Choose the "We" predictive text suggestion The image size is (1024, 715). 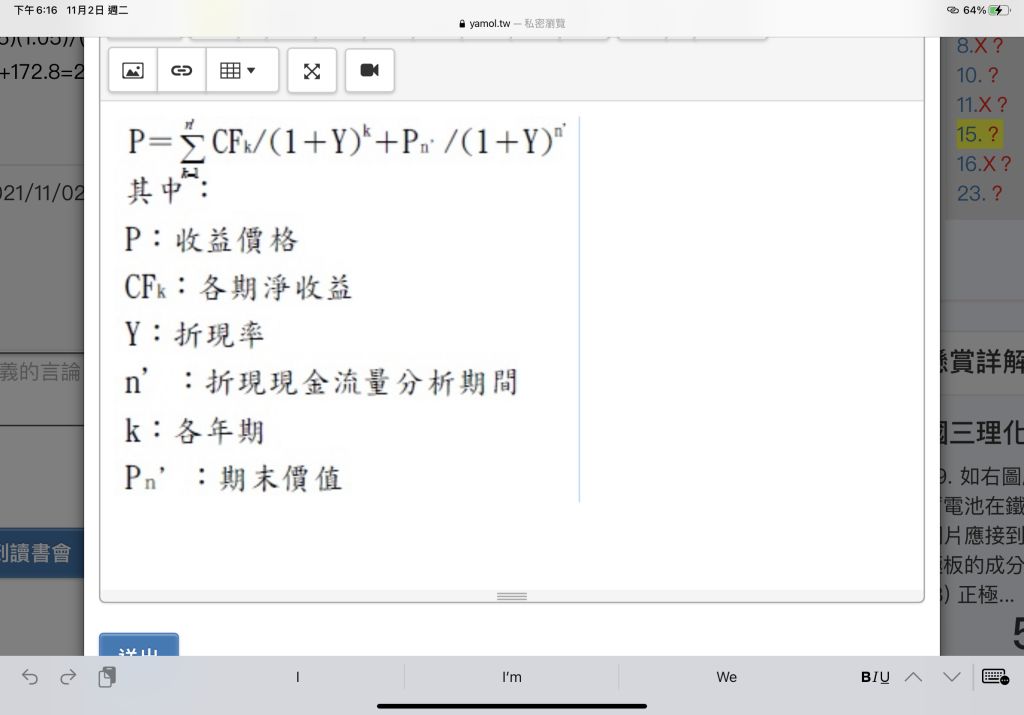(x=726, y=677)
